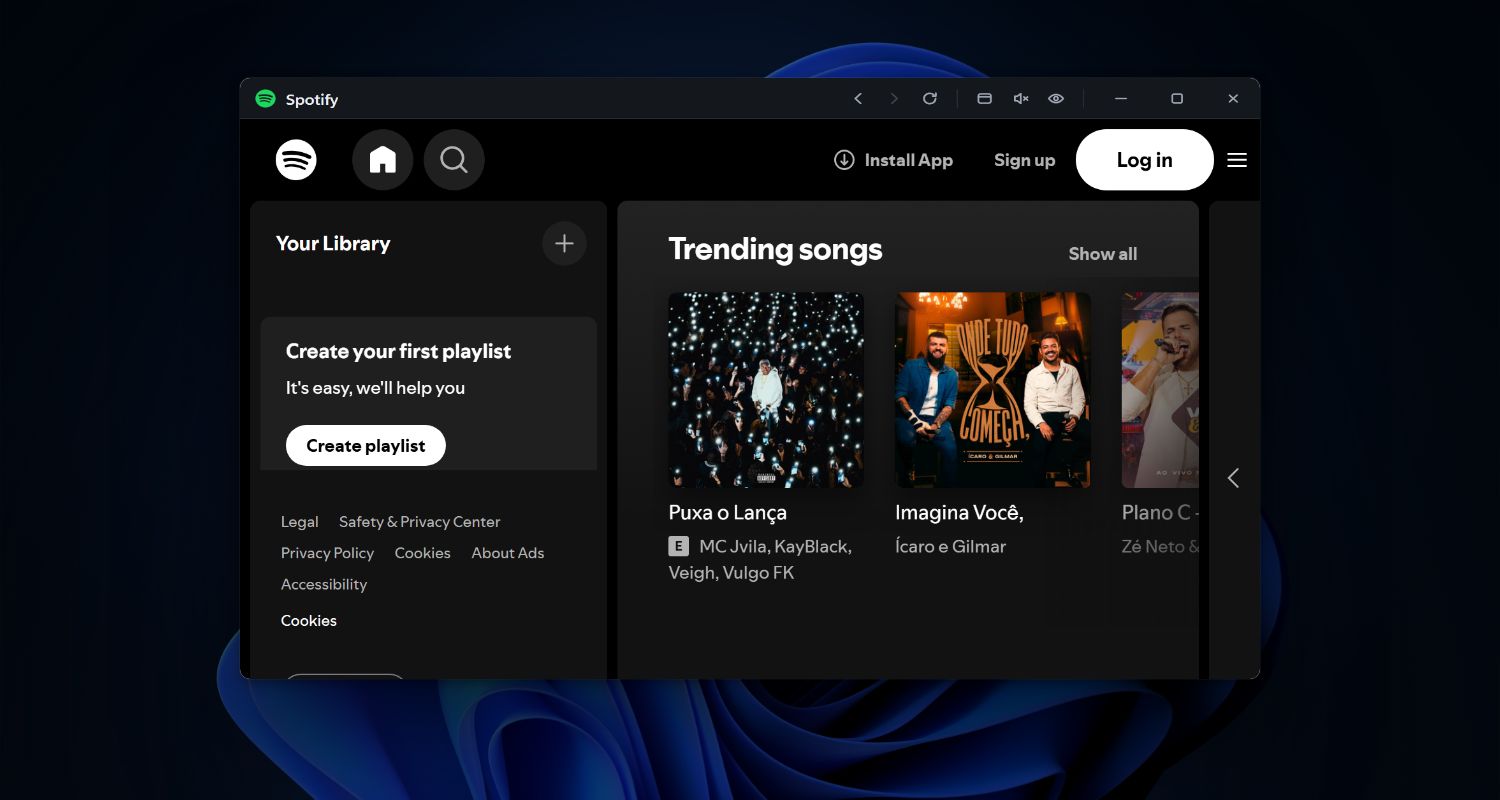Toggle the mute speaker icon in title bar
This screenshot has width=1500, height=800.
[x=1021, y=99]
